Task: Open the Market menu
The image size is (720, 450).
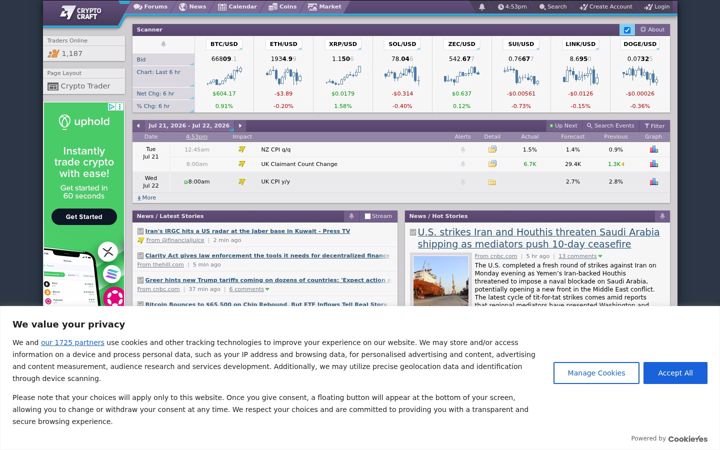Action: point(324,7)
